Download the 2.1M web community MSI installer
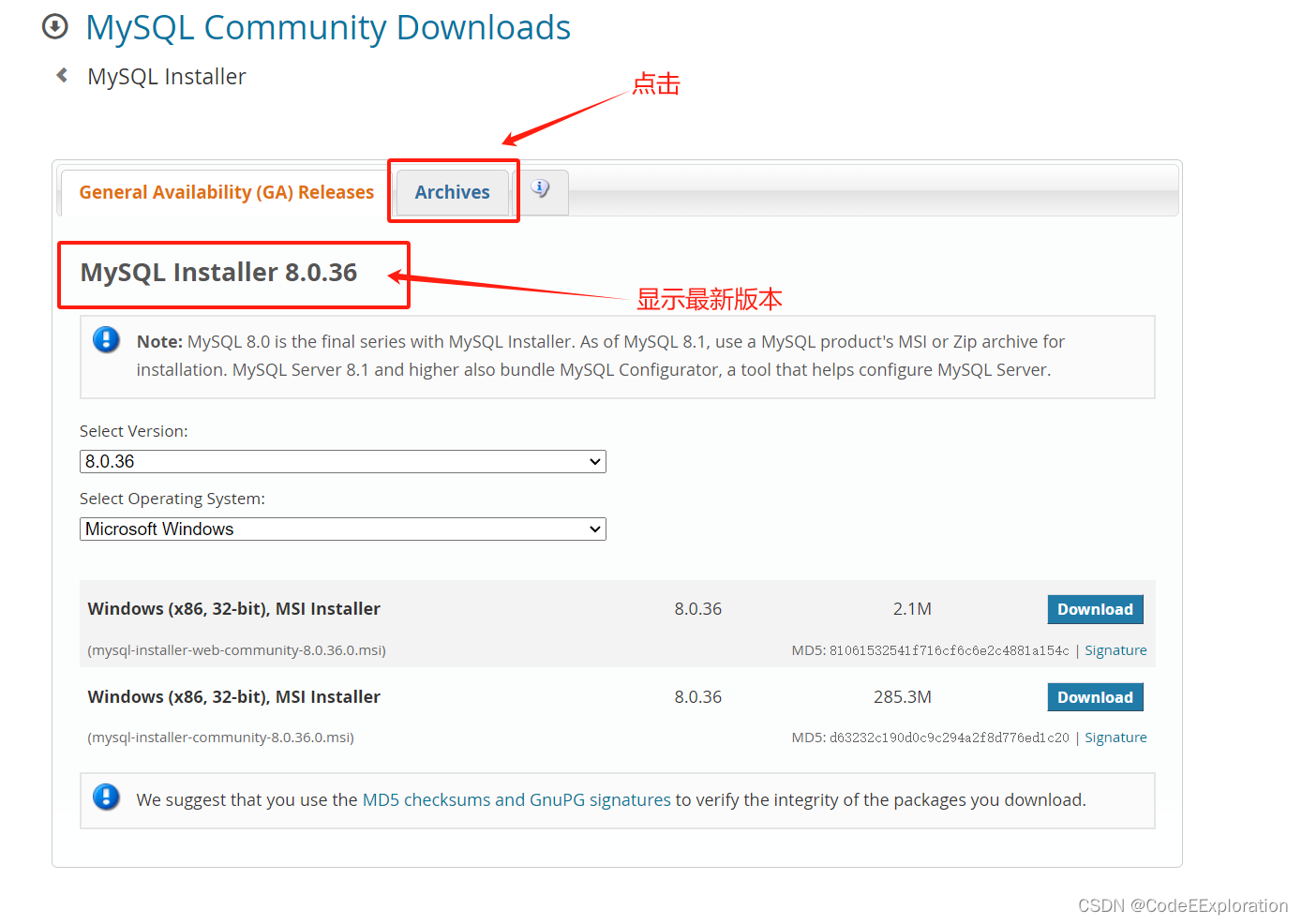This screenshot has width=1302, height=924. (x=1095, y=609)
